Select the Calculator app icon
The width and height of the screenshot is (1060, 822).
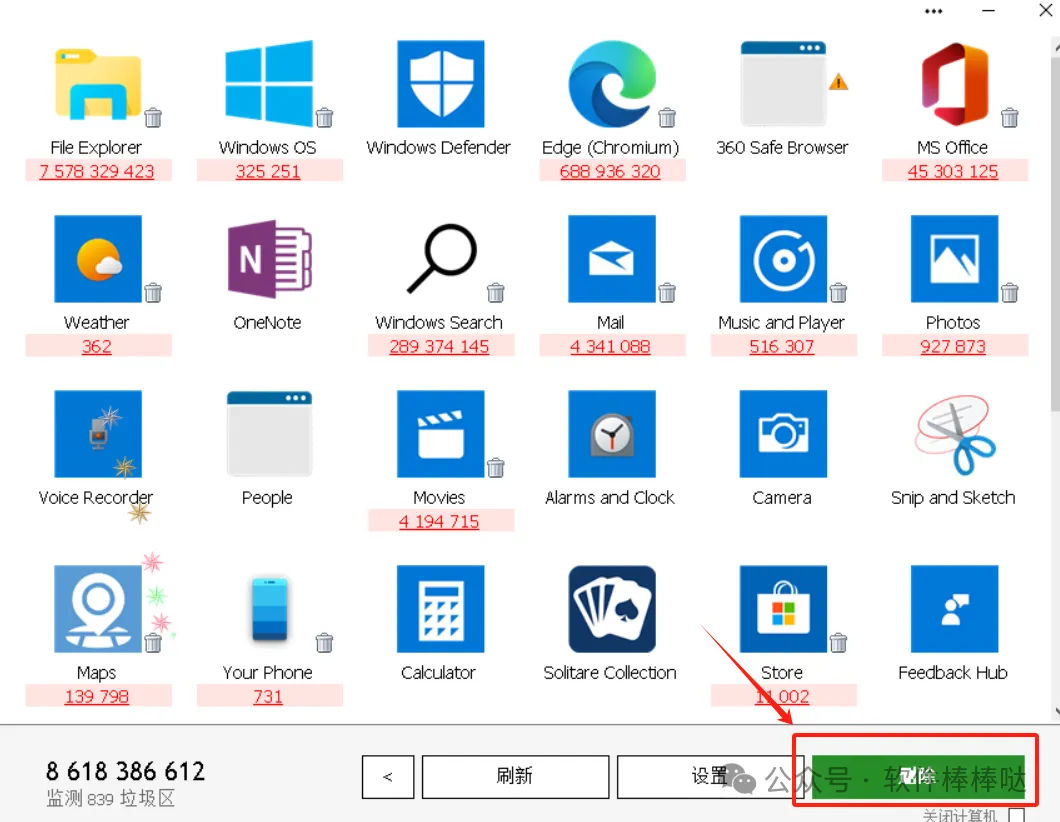440,609
